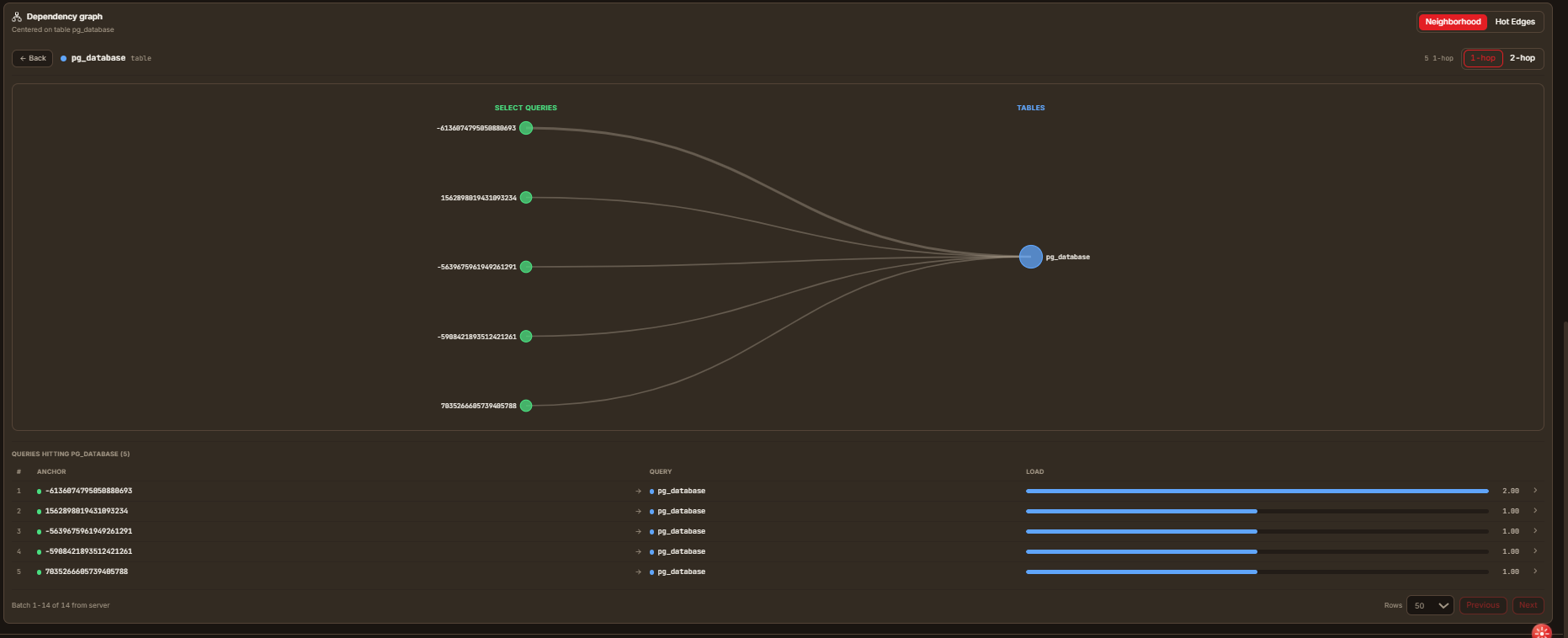
Task: Click anchor -5639675961949261291 in the table
Action: pos(88,531)
